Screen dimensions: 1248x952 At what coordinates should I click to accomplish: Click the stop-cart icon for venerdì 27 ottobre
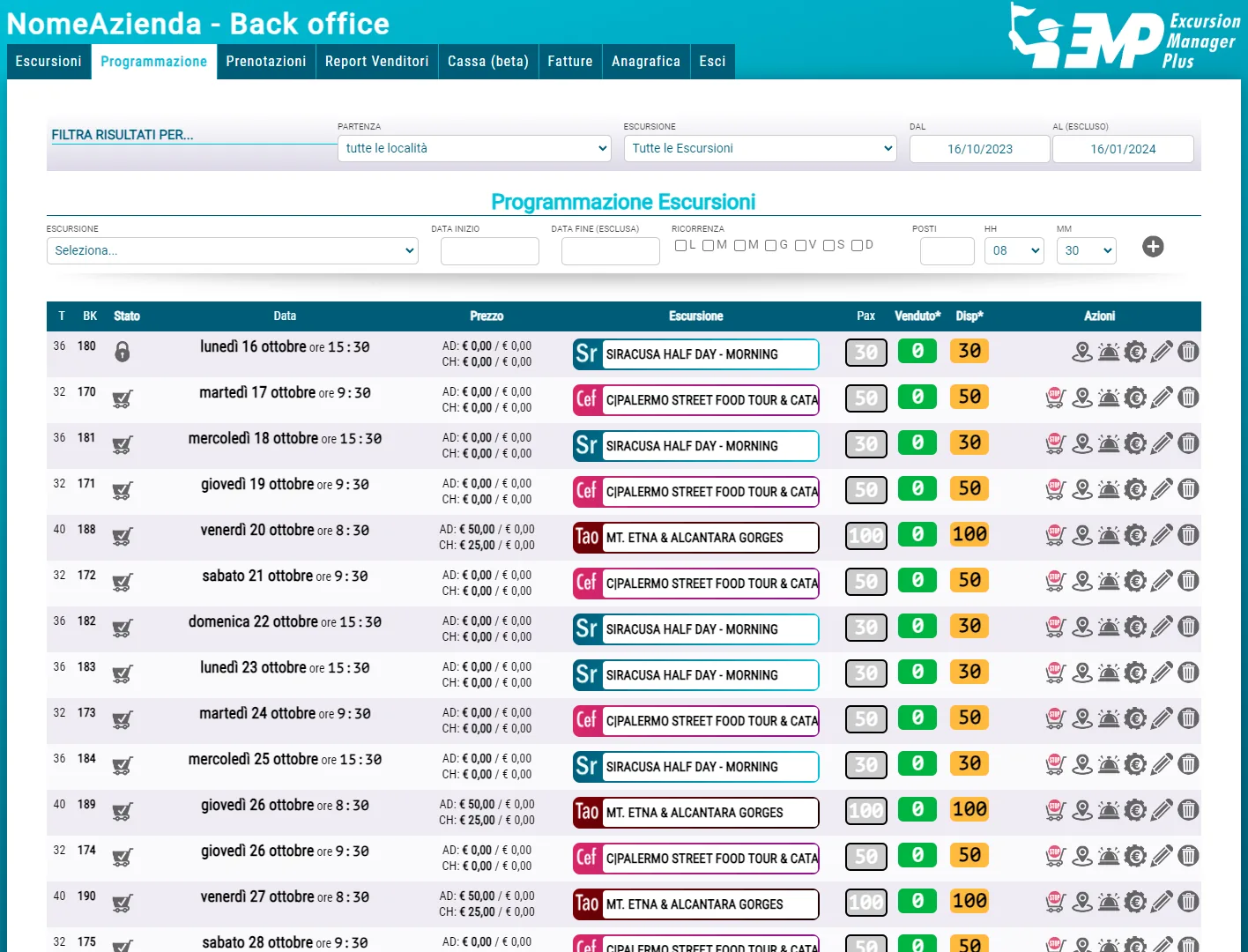[x=1056, y=902]
